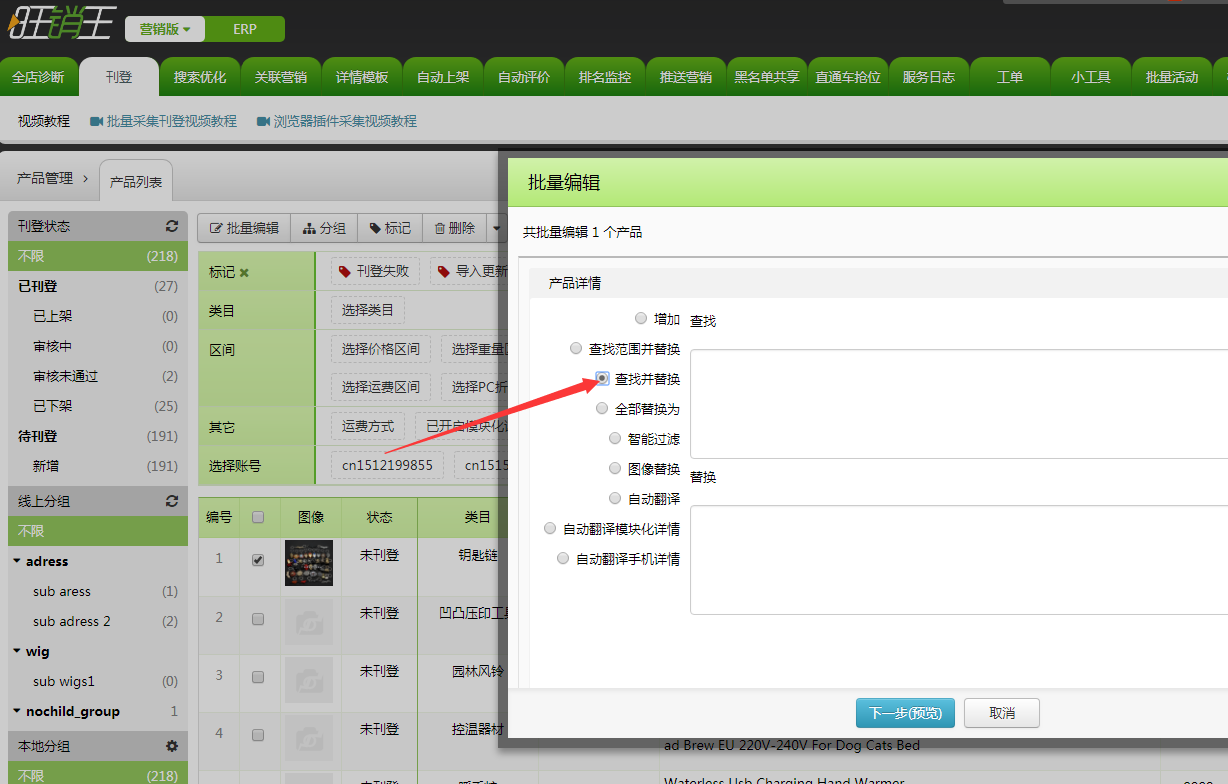Select the sub wigs1 group
The height and width of the screenshot is (784, 1228).
[x=97, y=681]
